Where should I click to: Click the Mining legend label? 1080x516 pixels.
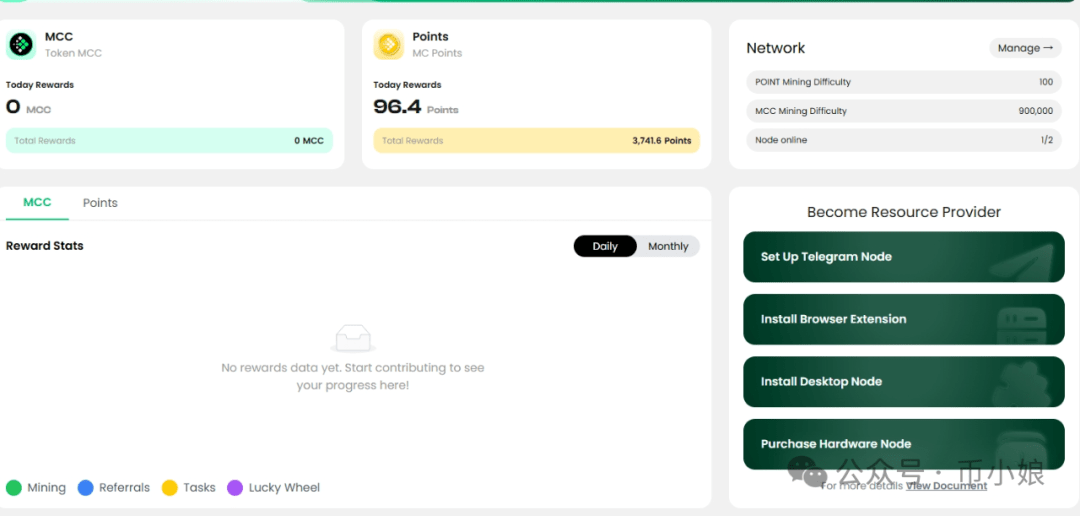point(47,488)
